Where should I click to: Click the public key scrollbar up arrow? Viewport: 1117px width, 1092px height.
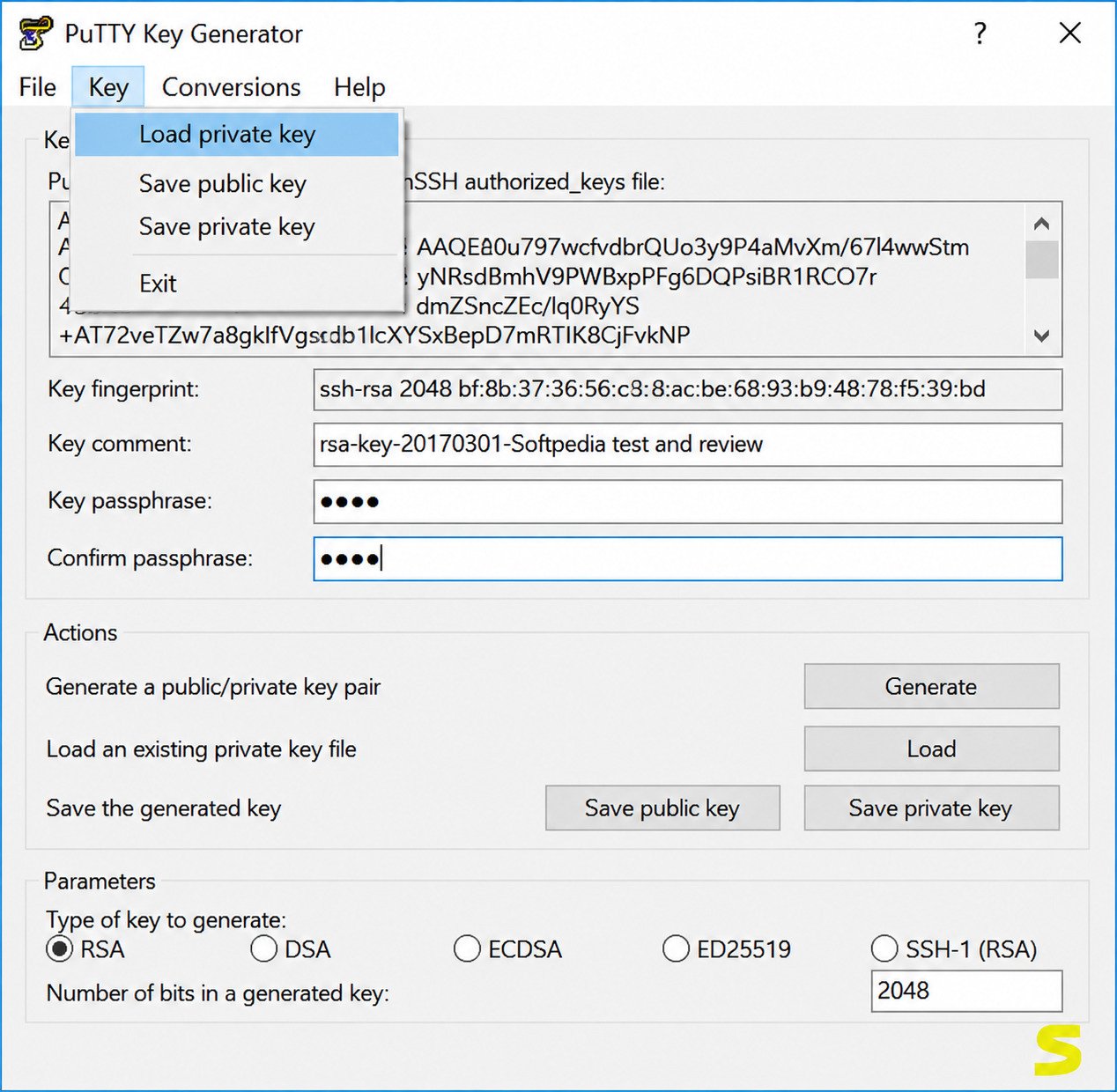pyautogui.click(x=1042, y=224)
